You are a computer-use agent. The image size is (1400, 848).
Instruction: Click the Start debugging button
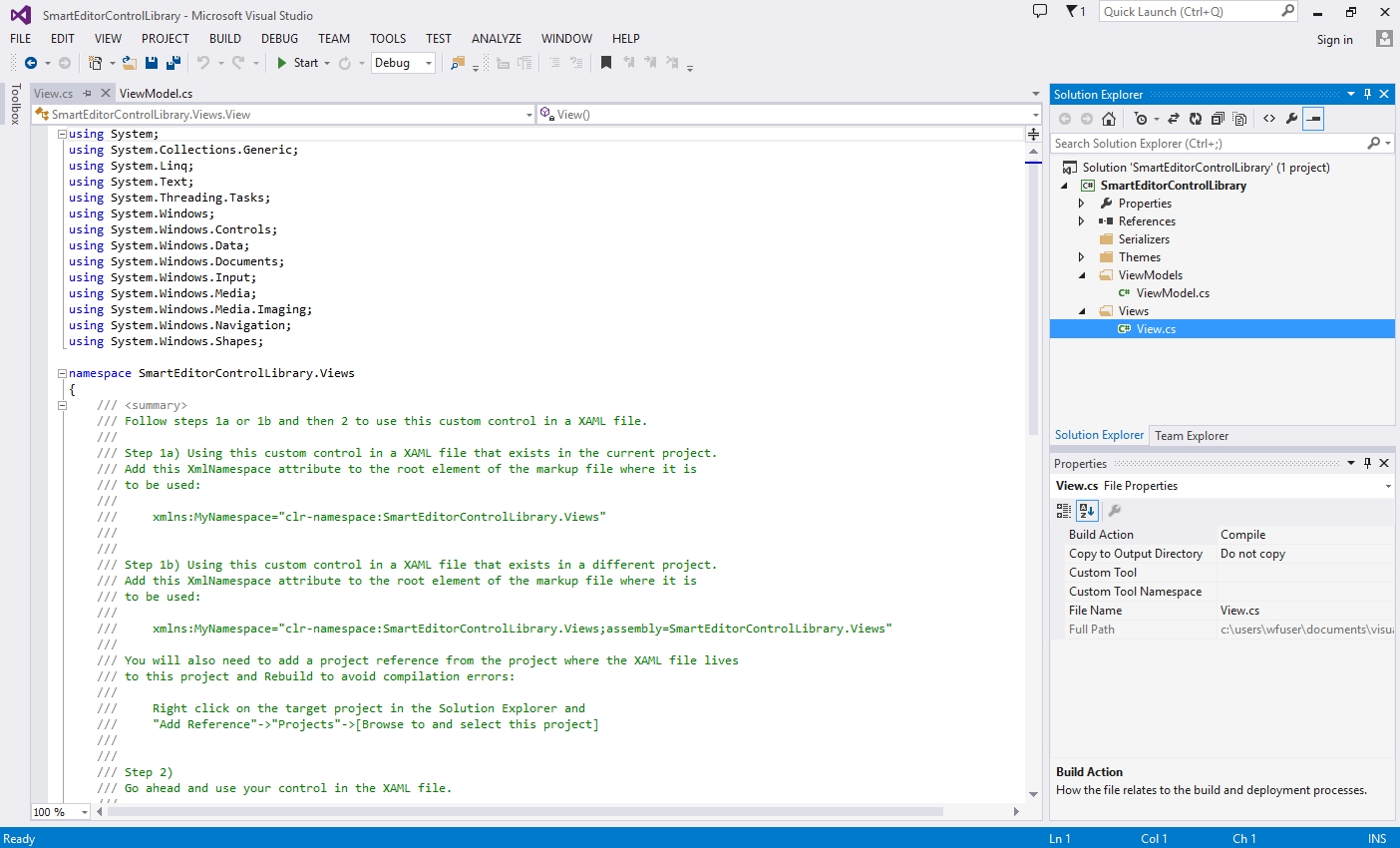pyautogui.click(x=297, y=63)
